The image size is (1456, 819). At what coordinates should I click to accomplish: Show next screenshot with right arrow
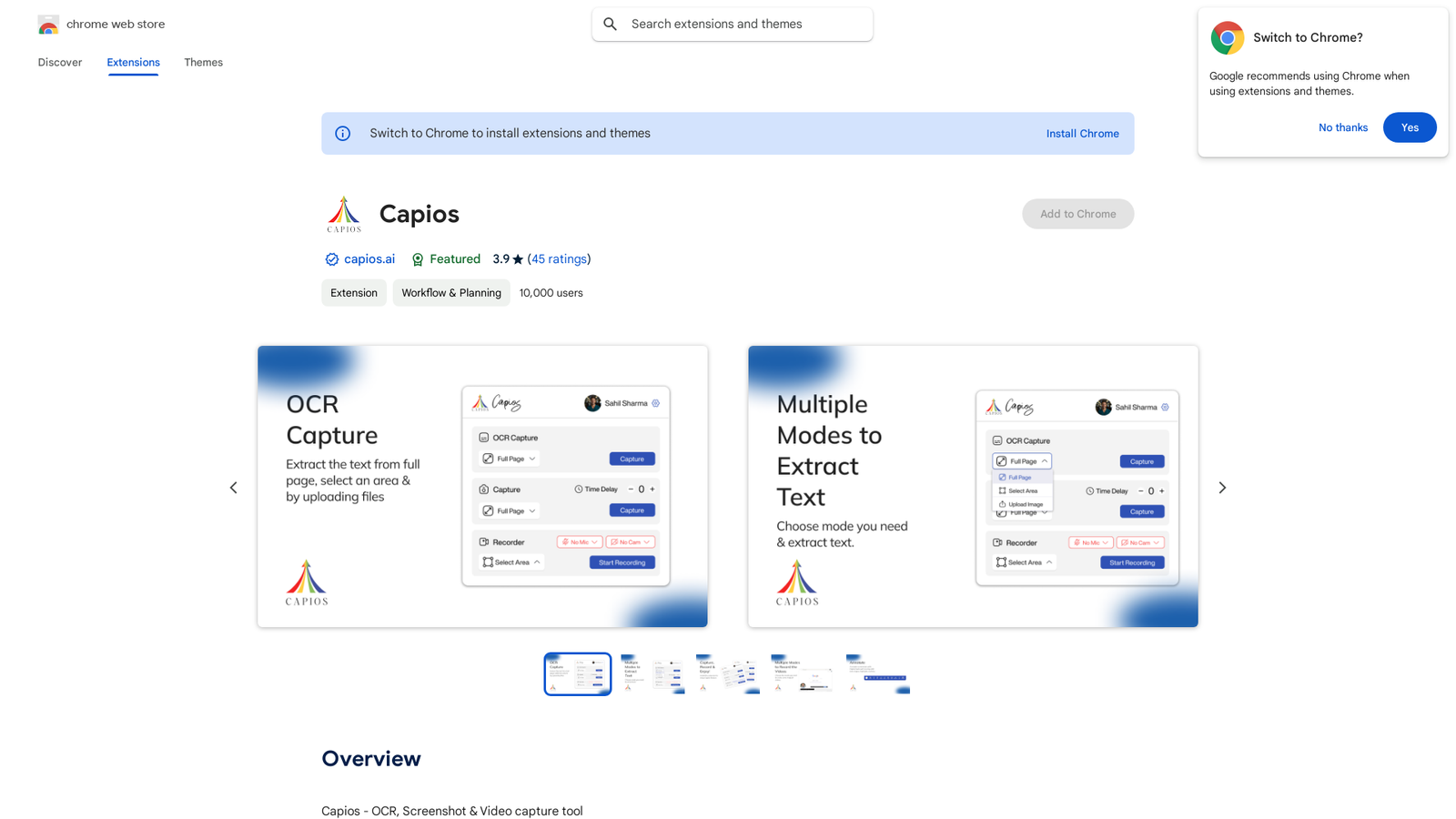tap(1222, 488)
